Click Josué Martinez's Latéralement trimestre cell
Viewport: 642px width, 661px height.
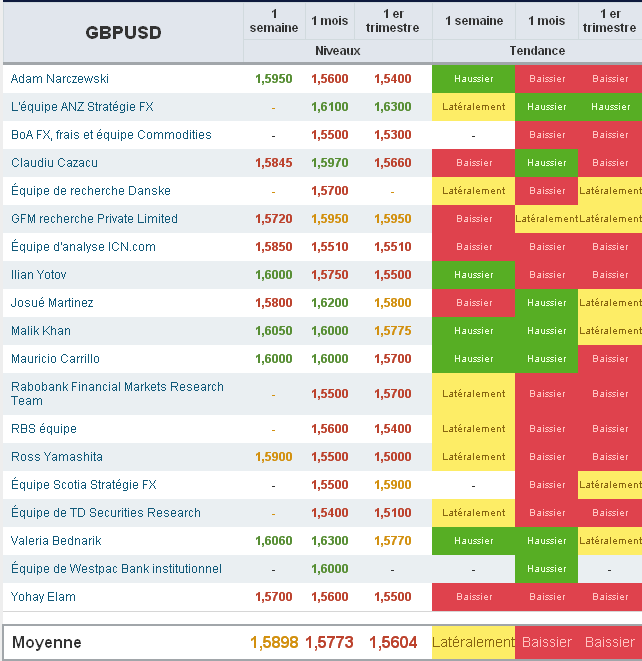click(x=610, y=303)
